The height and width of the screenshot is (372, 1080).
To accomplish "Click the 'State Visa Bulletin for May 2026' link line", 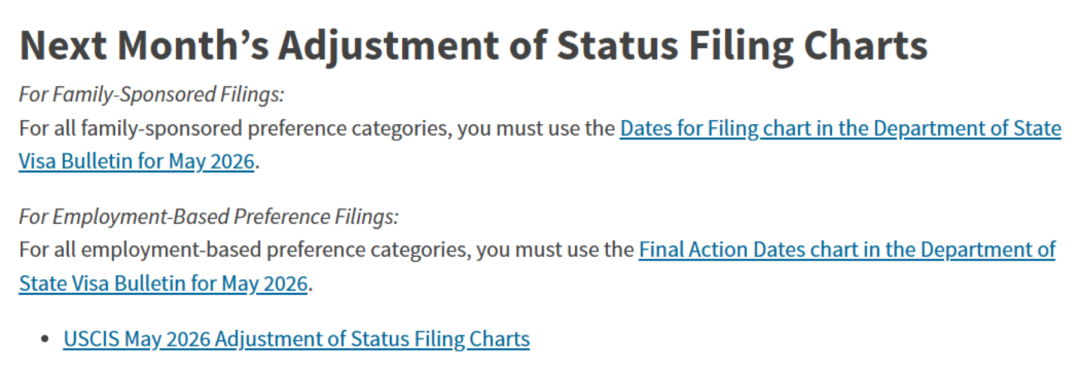I will [163, 283].
